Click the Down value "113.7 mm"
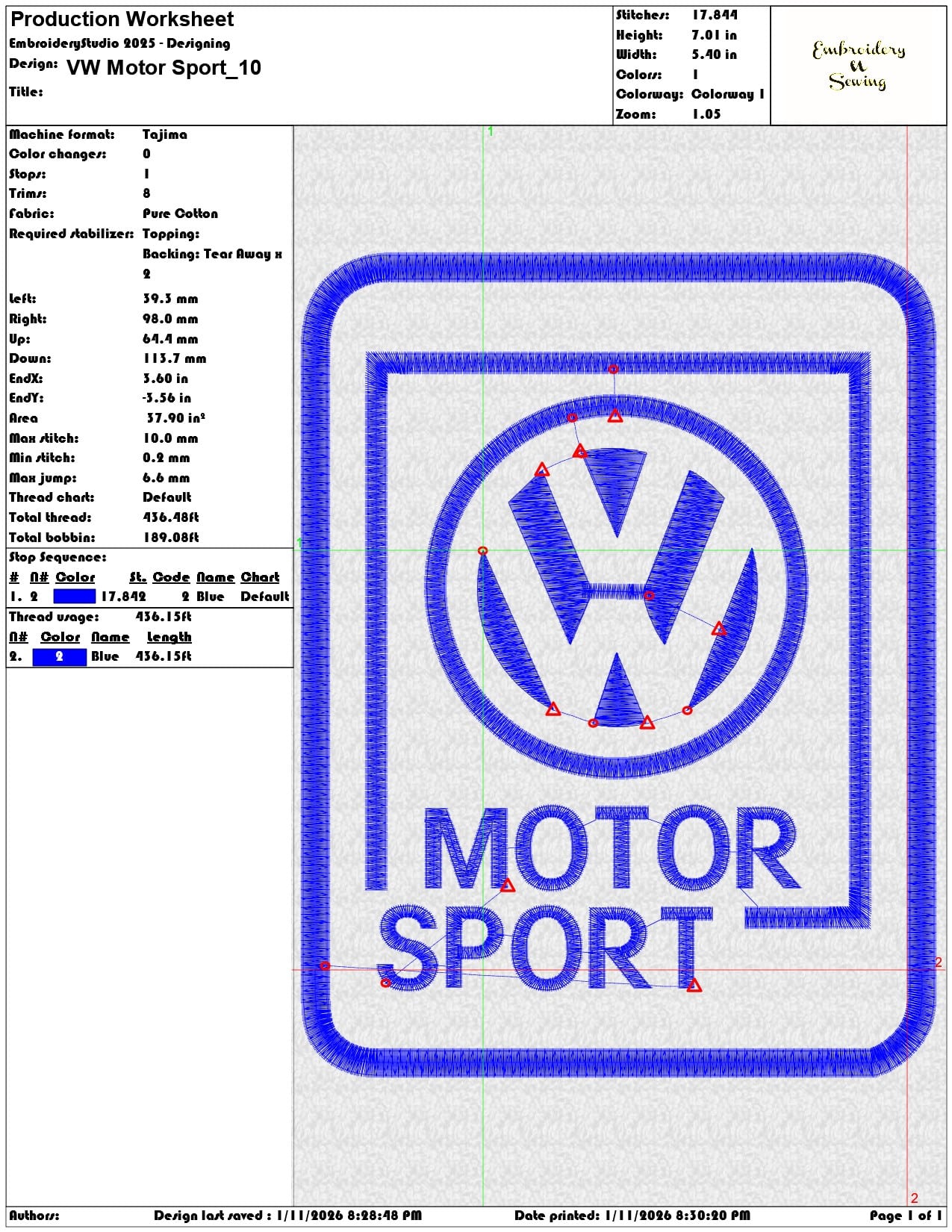The image size is (952, 1232). click(x=175, y=358)
